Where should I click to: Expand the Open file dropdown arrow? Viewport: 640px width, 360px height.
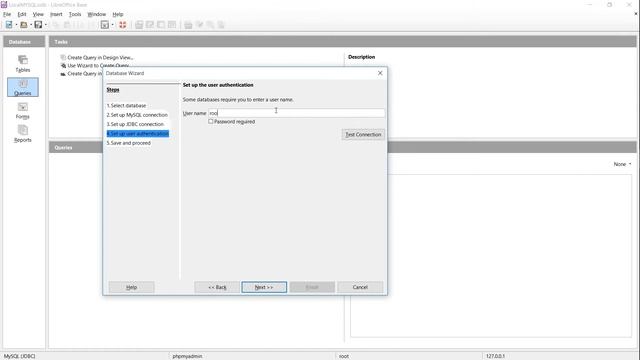pos(31,25)
